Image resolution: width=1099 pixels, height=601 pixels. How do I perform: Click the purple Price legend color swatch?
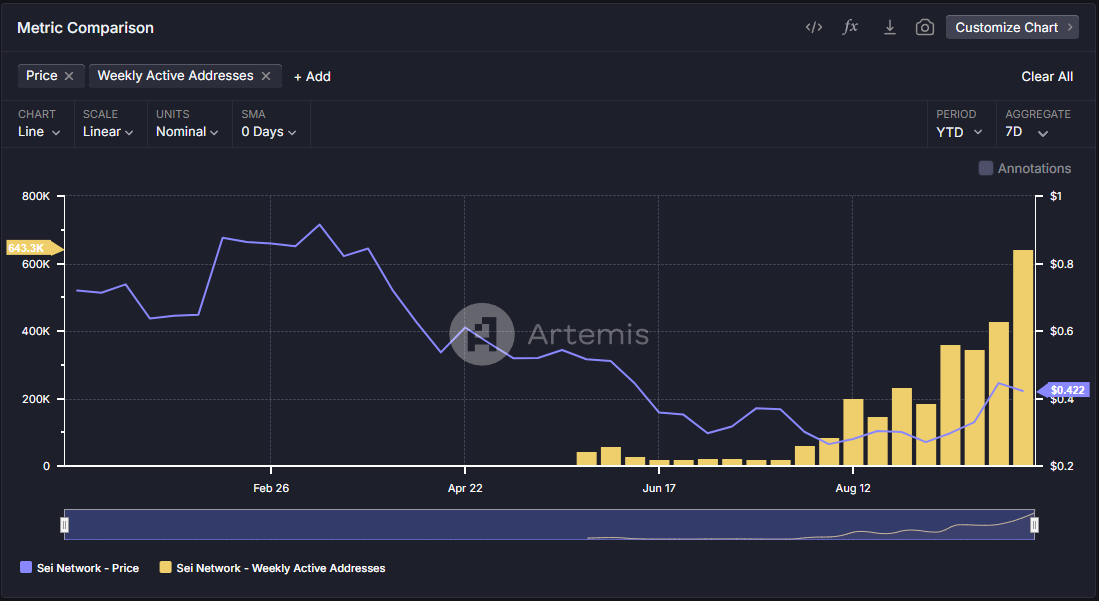tap(26, 567)
